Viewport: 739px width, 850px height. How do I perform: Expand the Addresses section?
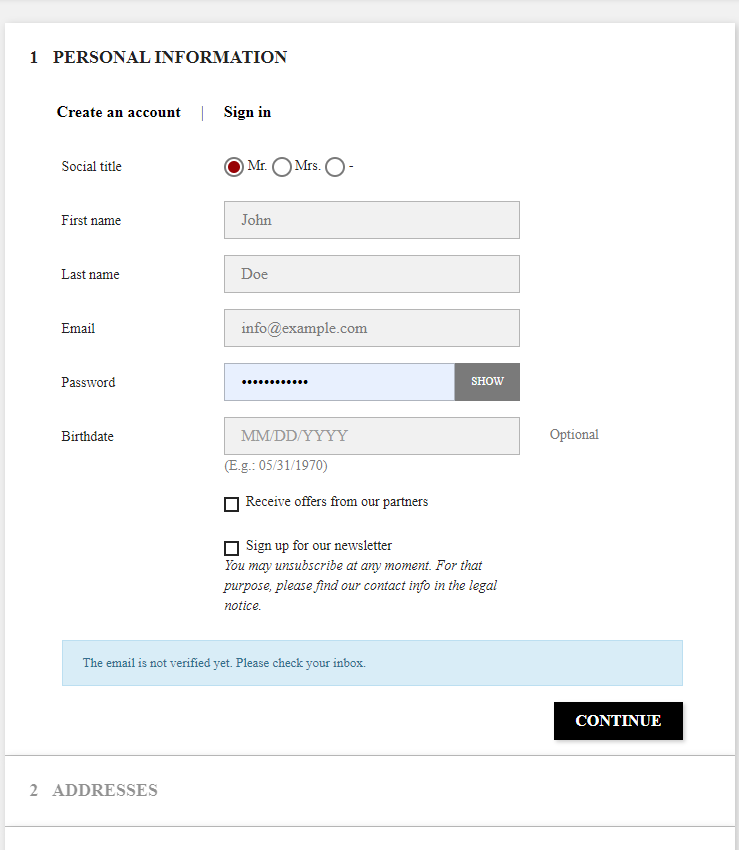click(105, 790)
